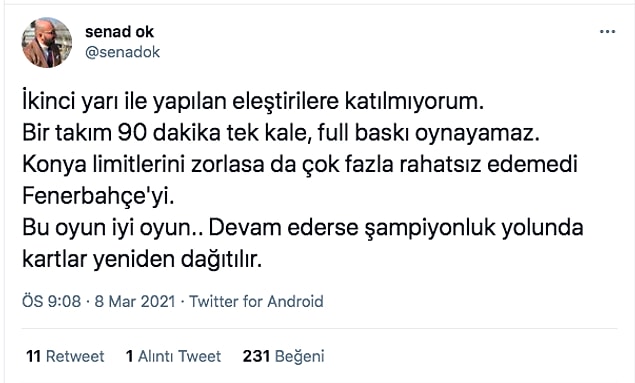Show the Alıntı Tweet quotes list
This screenshot has height=383, width=635.
[x=173, y=356]
